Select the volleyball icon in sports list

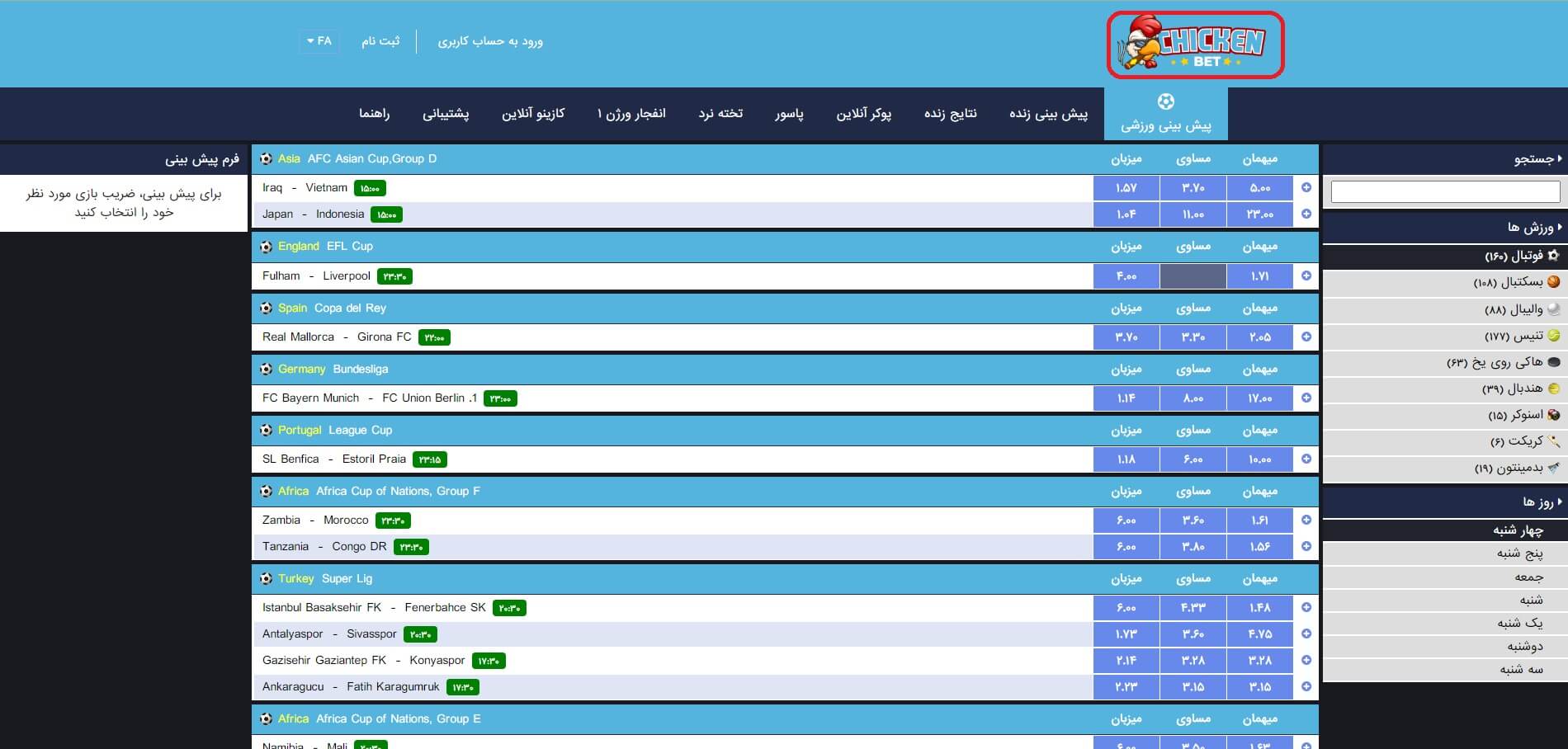(1553, 309)
